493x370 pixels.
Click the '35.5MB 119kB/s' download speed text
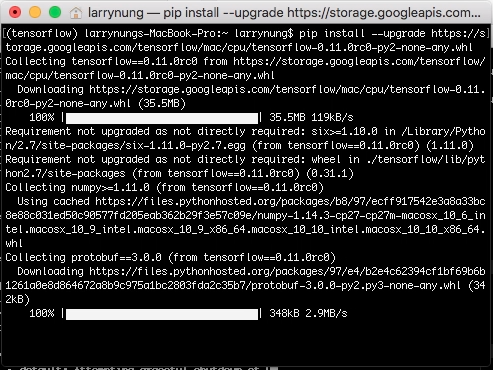[x=311, y=118]
